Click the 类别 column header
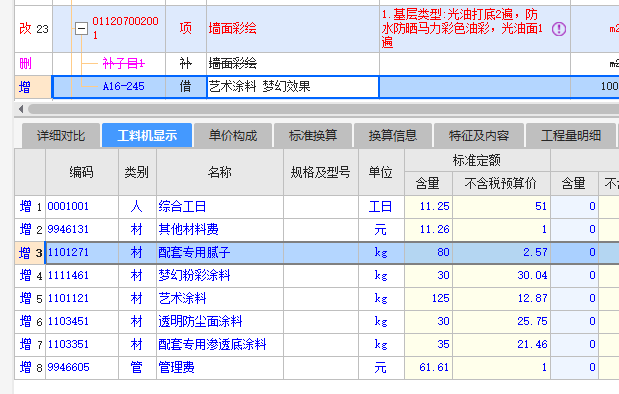 coord(137,172)
